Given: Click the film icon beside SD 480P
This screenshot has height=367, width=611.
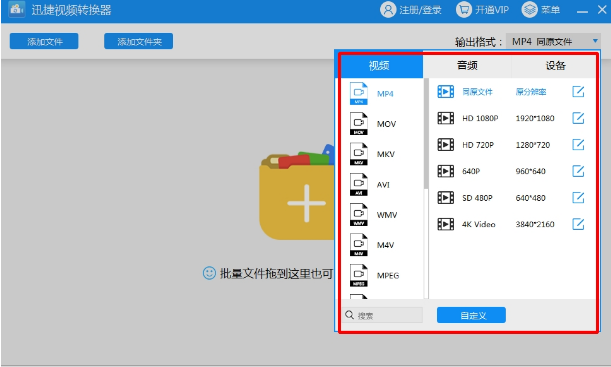Looking at the screenshot, I should click(446, 198).
